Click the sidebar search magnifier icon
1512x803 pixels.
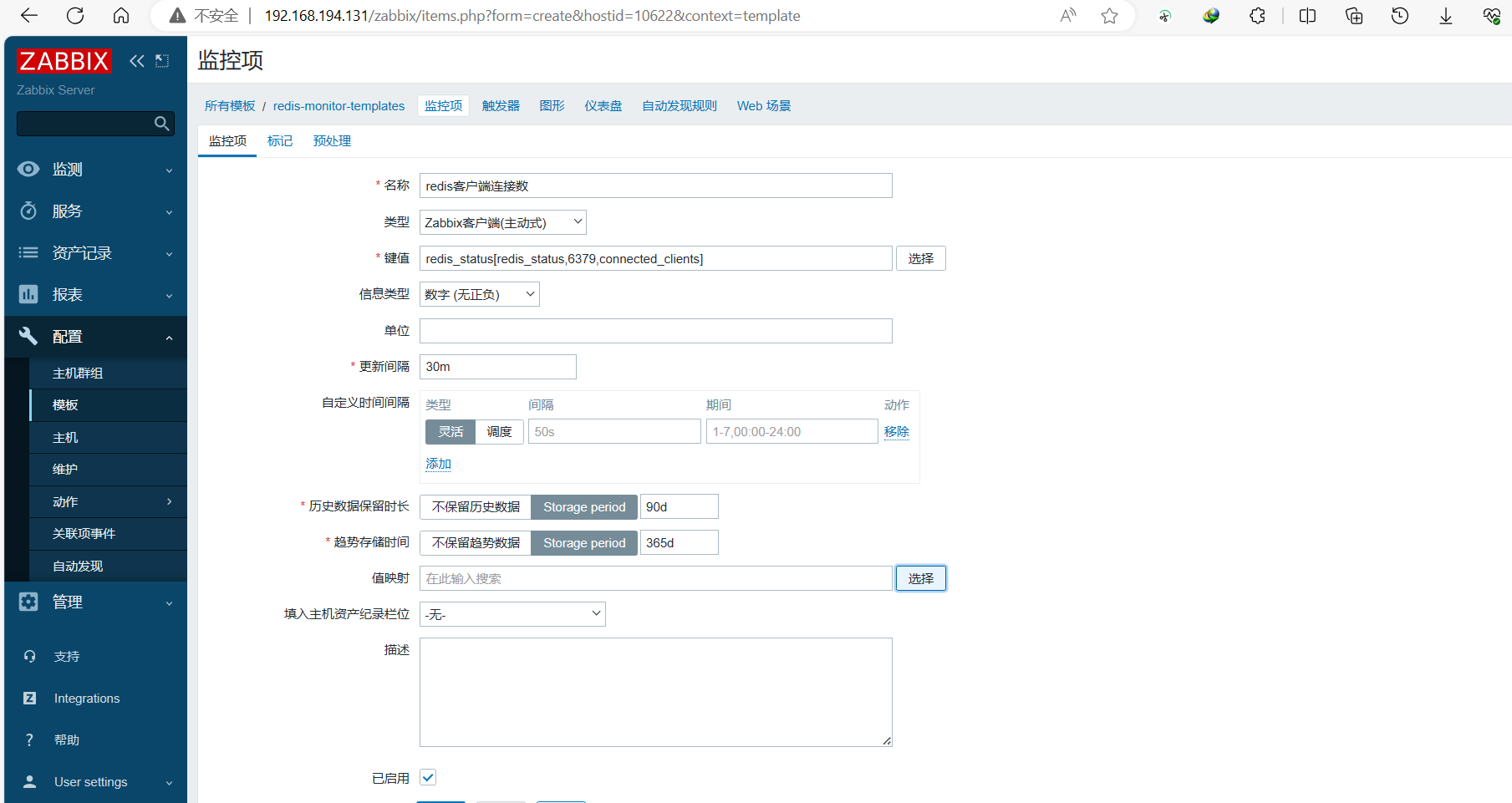[162, 124]
